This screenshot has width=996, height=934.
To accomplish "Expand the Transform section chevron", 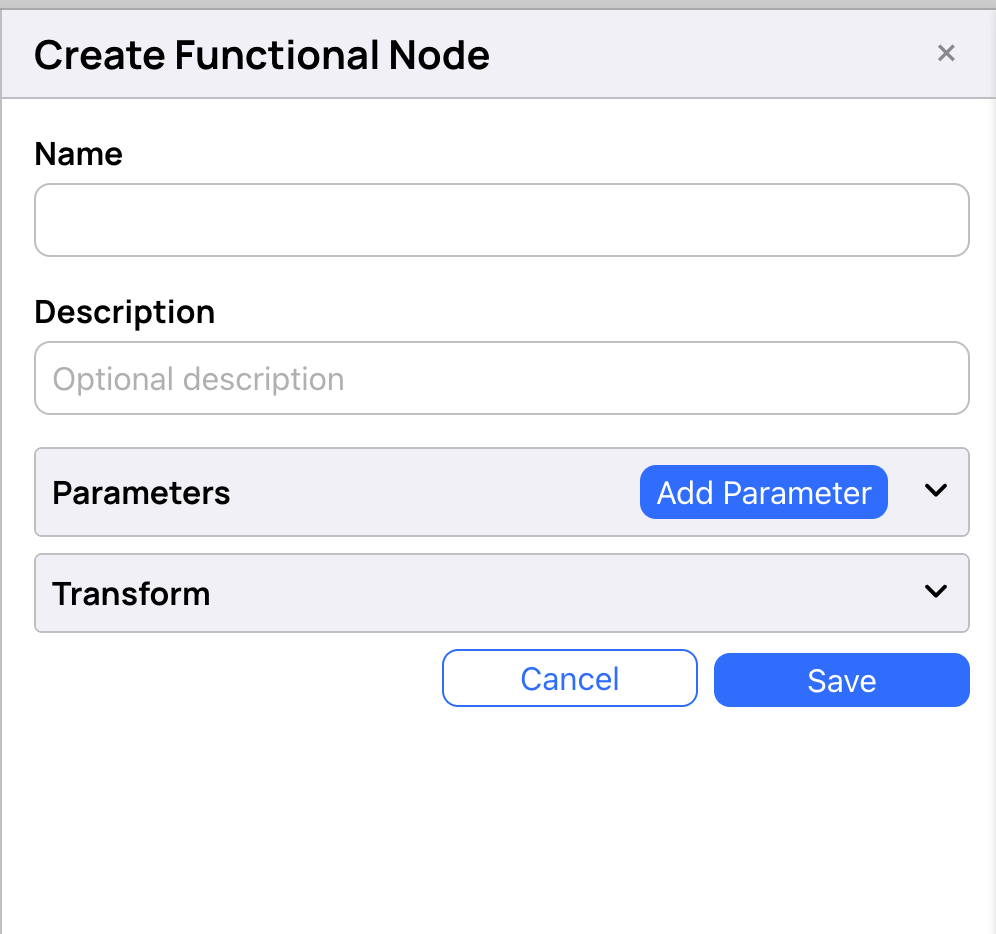I will [x=937, y=592].
